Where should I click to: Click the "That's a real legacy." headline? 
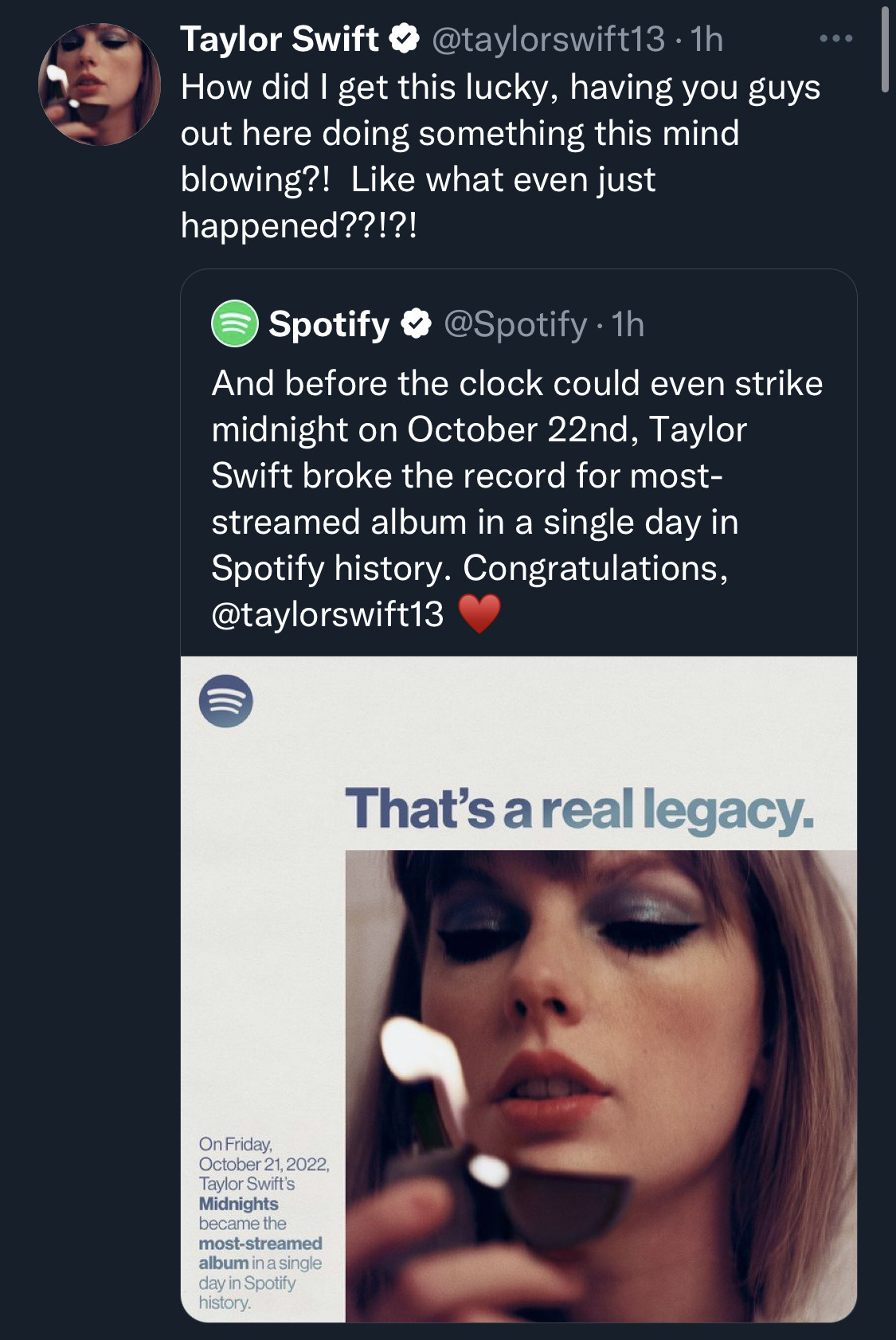(579, 809)
